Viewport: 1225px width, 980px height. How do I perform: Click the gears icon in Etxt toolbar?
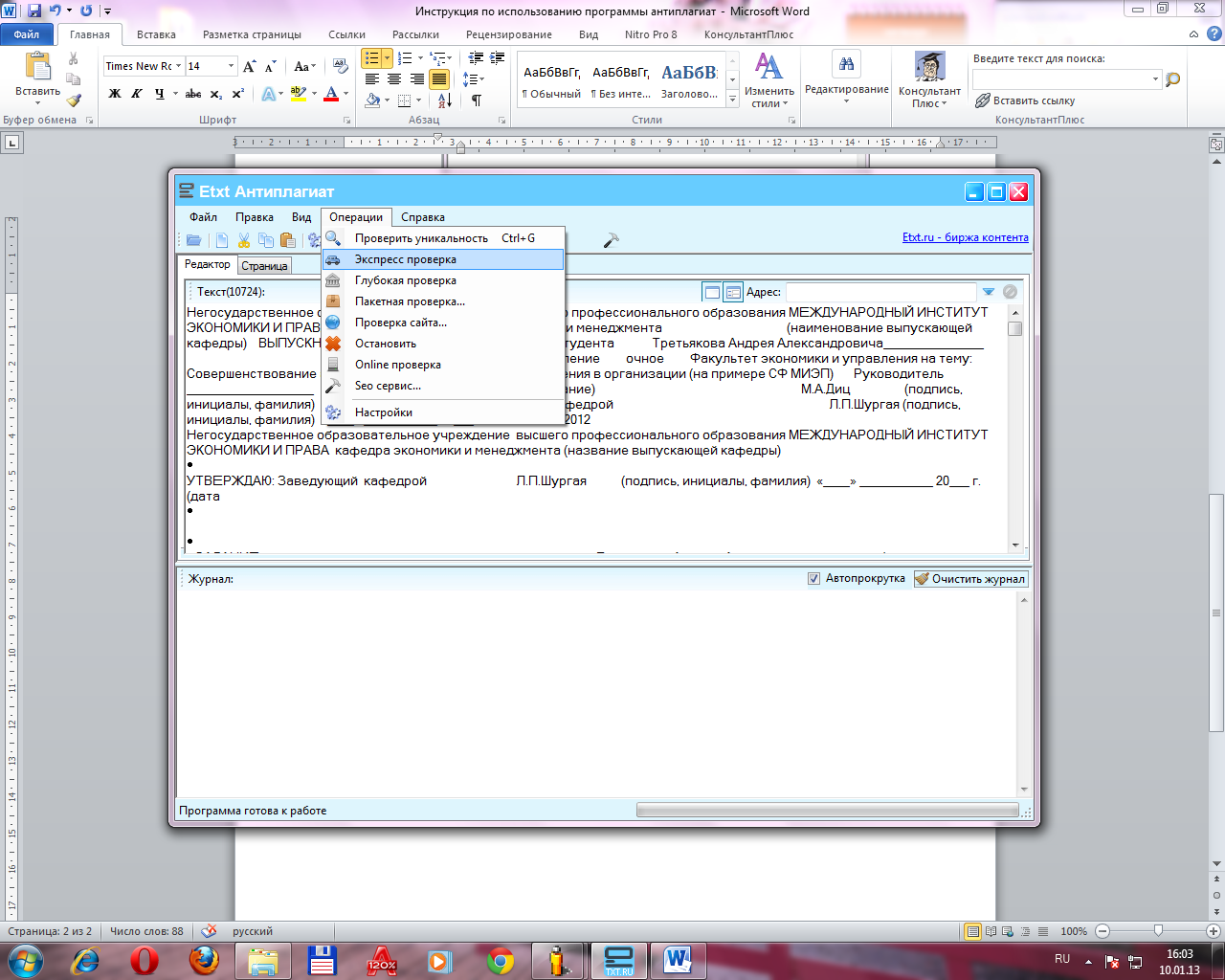313,240
